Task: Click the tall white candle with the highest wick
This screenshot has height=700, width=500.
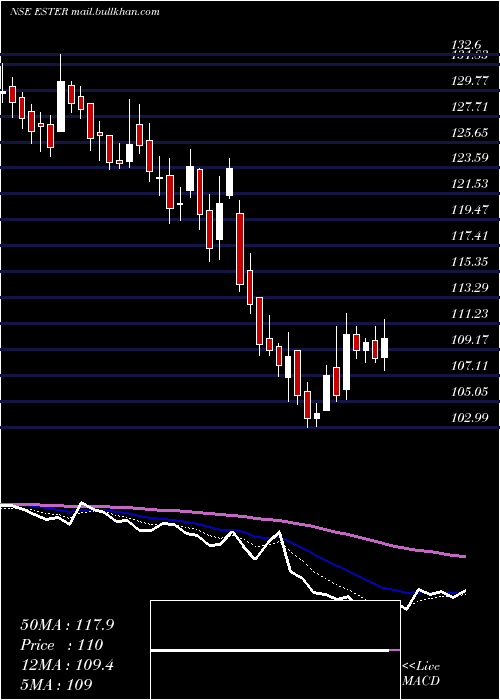Action: [61, 106]
